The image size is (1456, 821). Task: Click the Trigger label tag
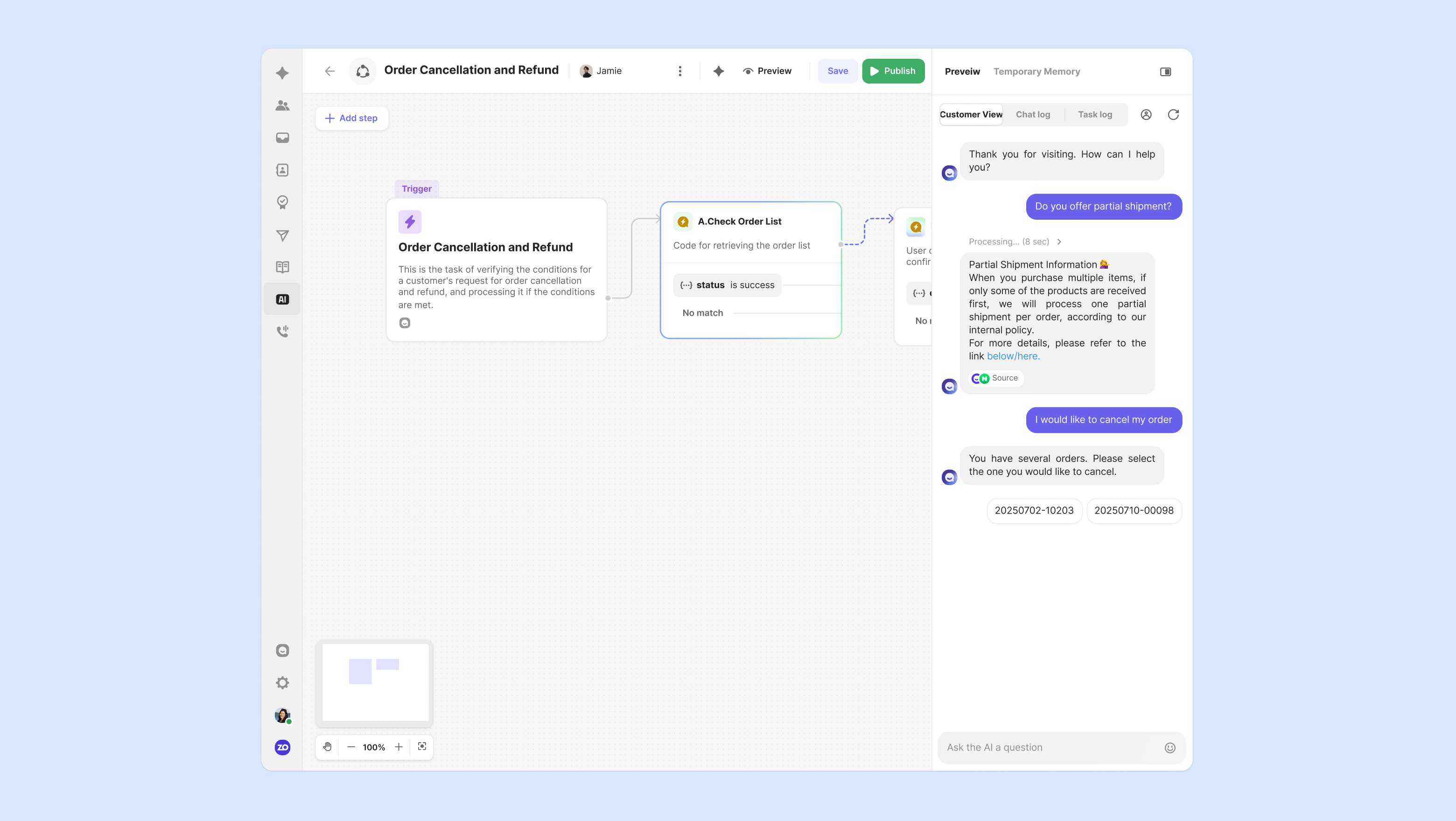[416, 189]
